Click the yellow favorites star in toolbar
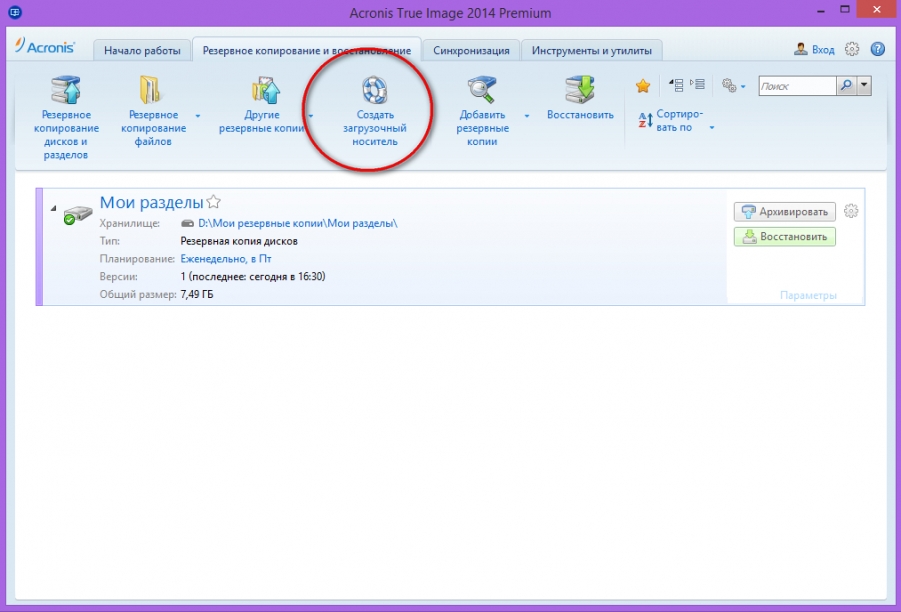The image size is (901, 612). (643, 87)
